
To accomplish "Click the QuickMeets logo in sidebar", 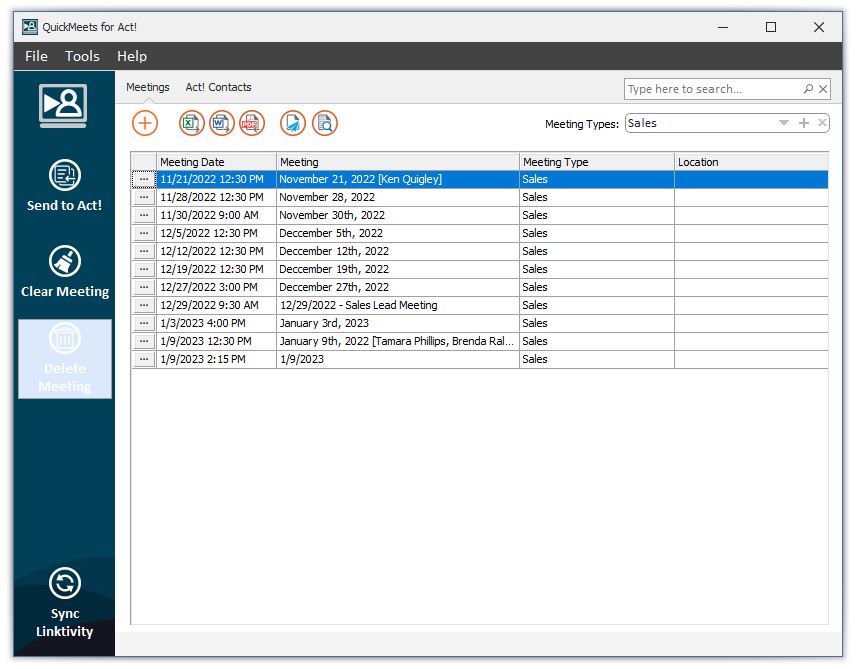I will (63, 106).
